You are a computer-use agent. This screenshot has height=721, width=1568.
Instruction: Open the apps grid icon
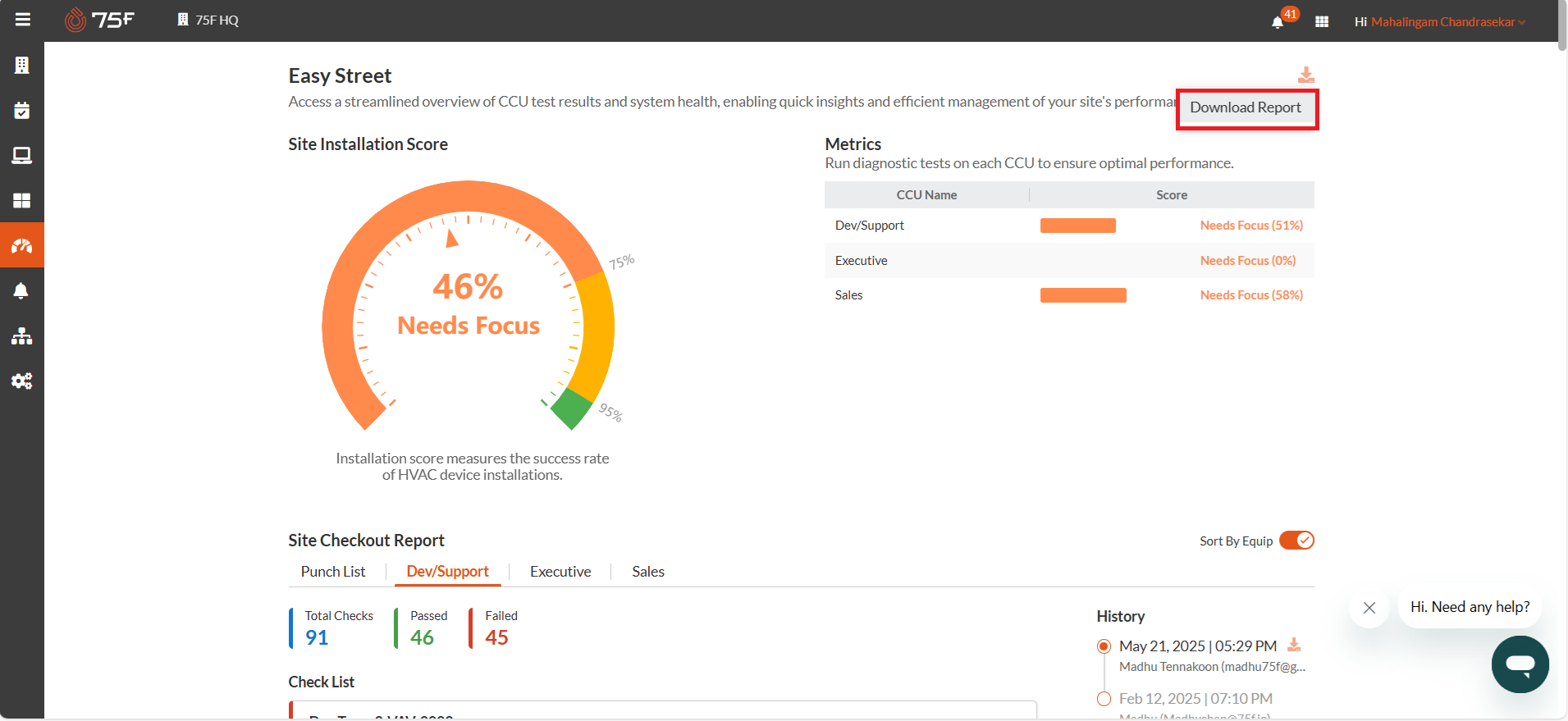click(x=1322, y=21)
